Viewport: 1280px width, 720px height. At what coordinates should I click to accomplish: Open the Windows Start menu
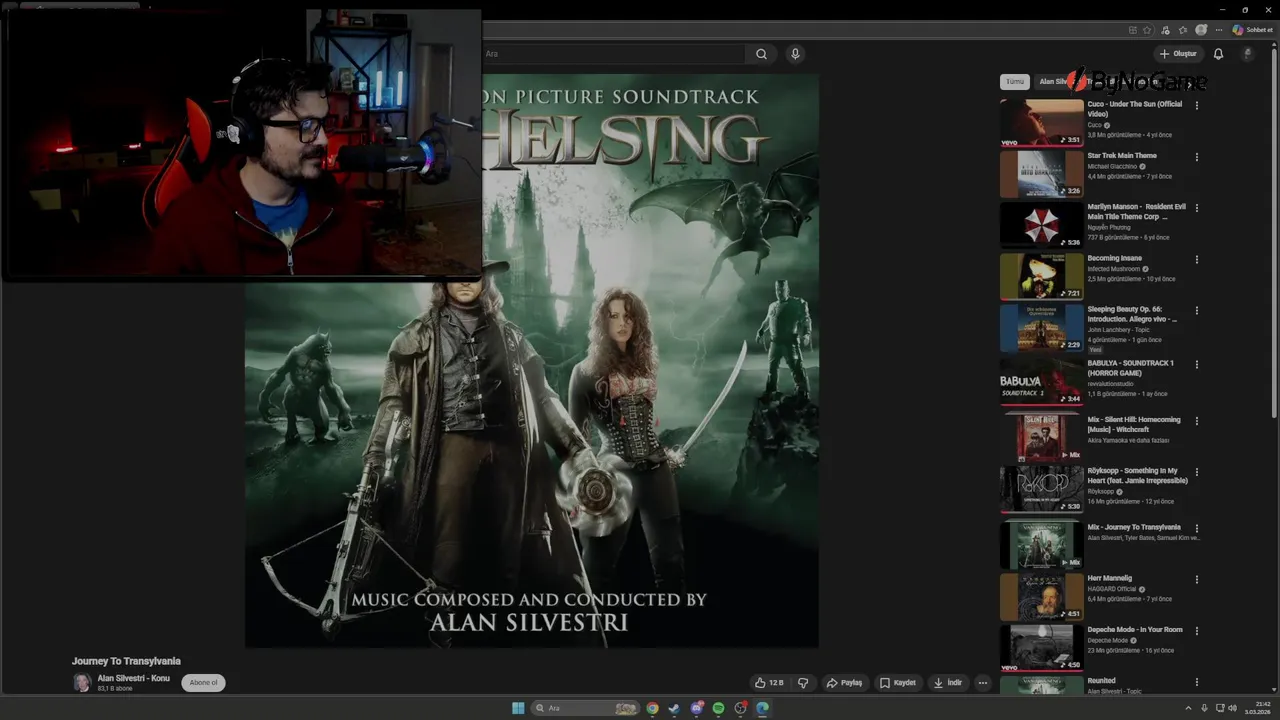pos(518,708)
